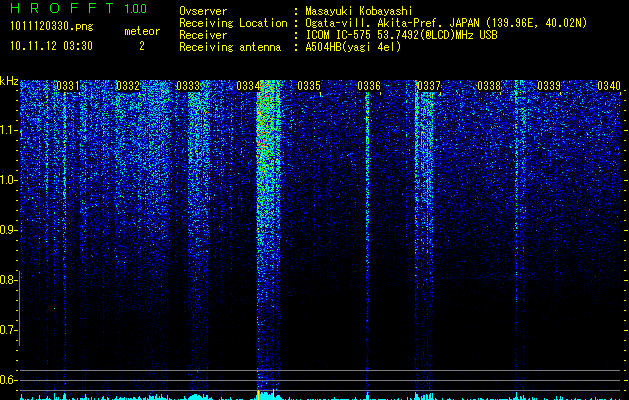The width and height of the screenshot is (629, 400).
Task: Click the 0334 time marker
Action: pos(248,86)
